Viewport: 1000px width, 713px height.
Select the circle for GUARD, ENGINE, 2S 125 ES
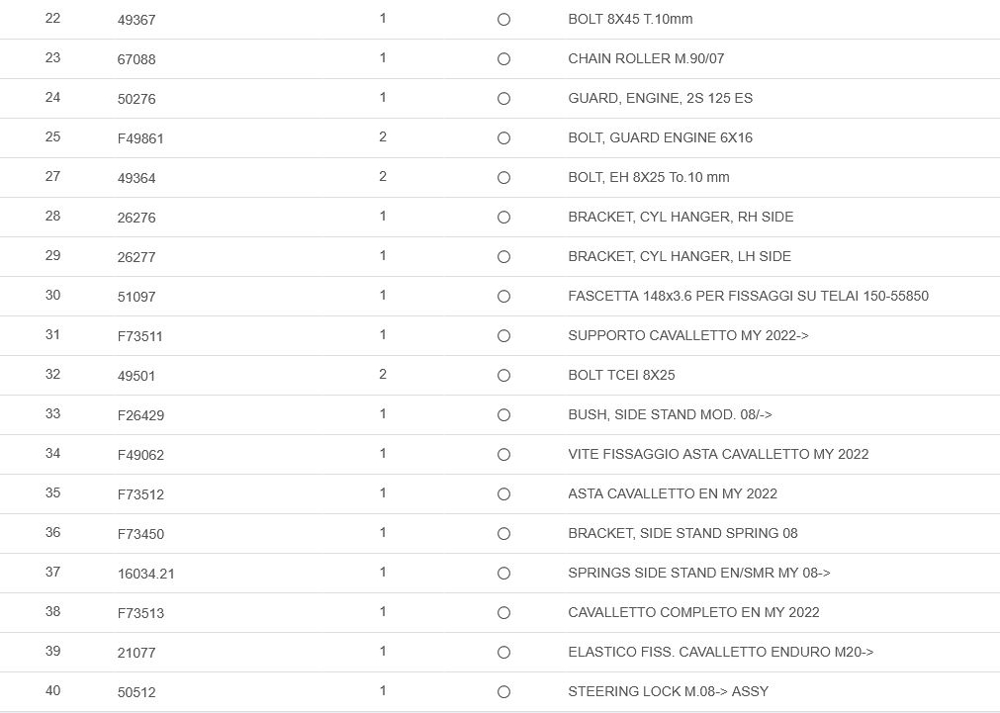click(x=504, y=99)
